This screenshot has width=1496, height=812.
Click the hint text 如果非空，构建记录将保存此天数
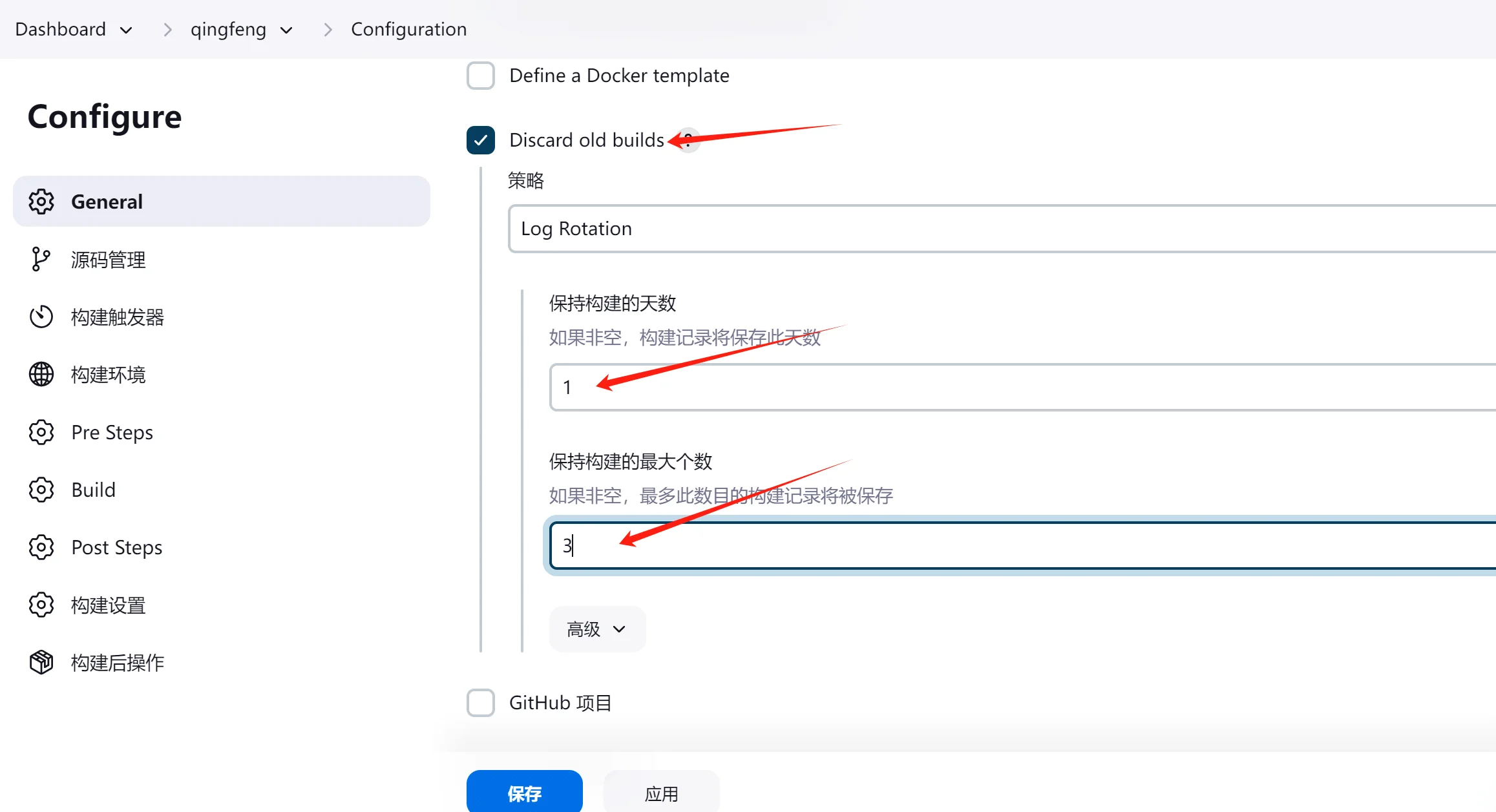point(685,337)
